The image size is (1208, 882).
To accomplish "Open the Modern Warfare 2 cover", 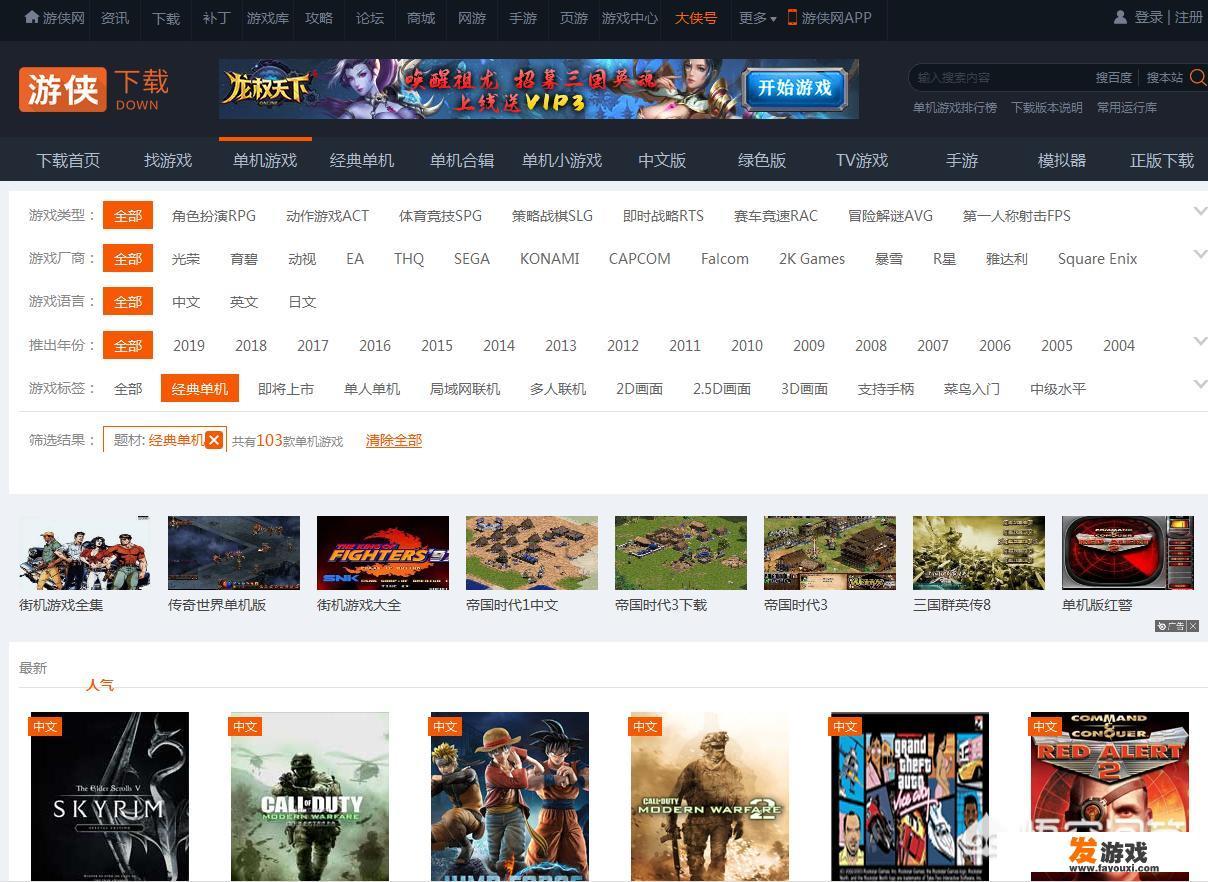I will point(709,797).
